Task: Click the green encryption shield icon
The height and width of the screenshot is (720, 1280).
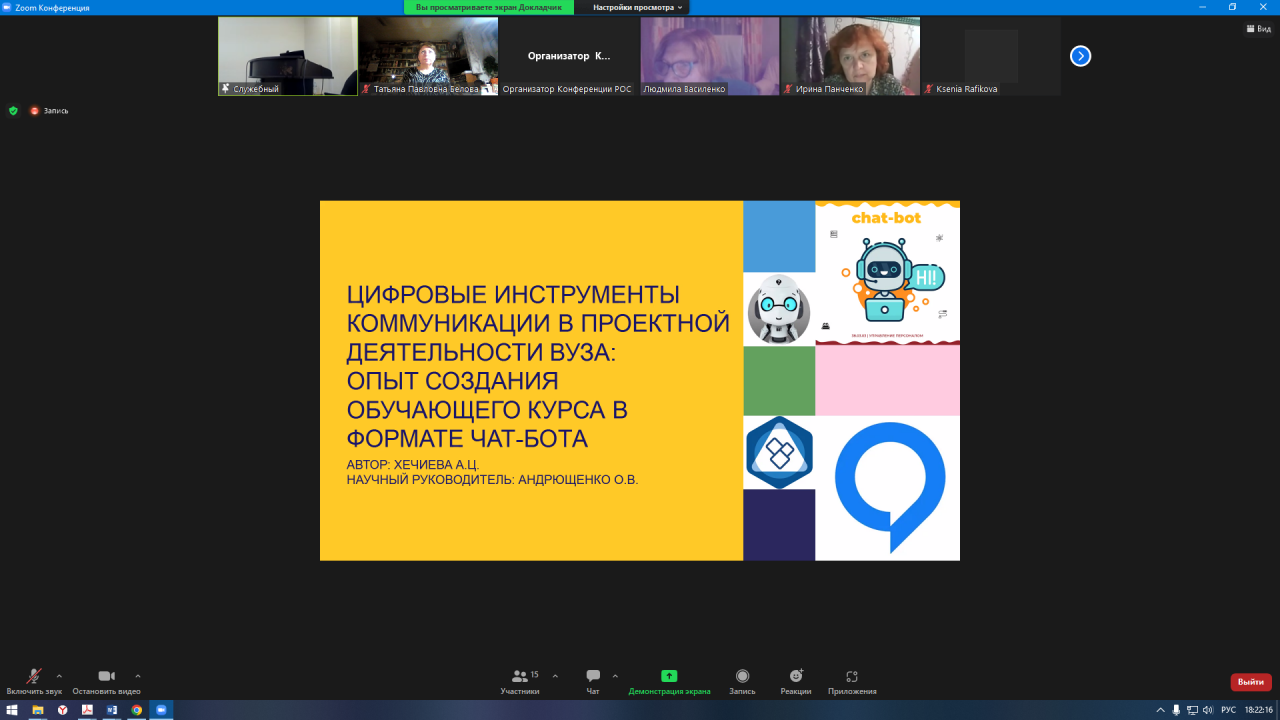Action: (x=13, y=110)
